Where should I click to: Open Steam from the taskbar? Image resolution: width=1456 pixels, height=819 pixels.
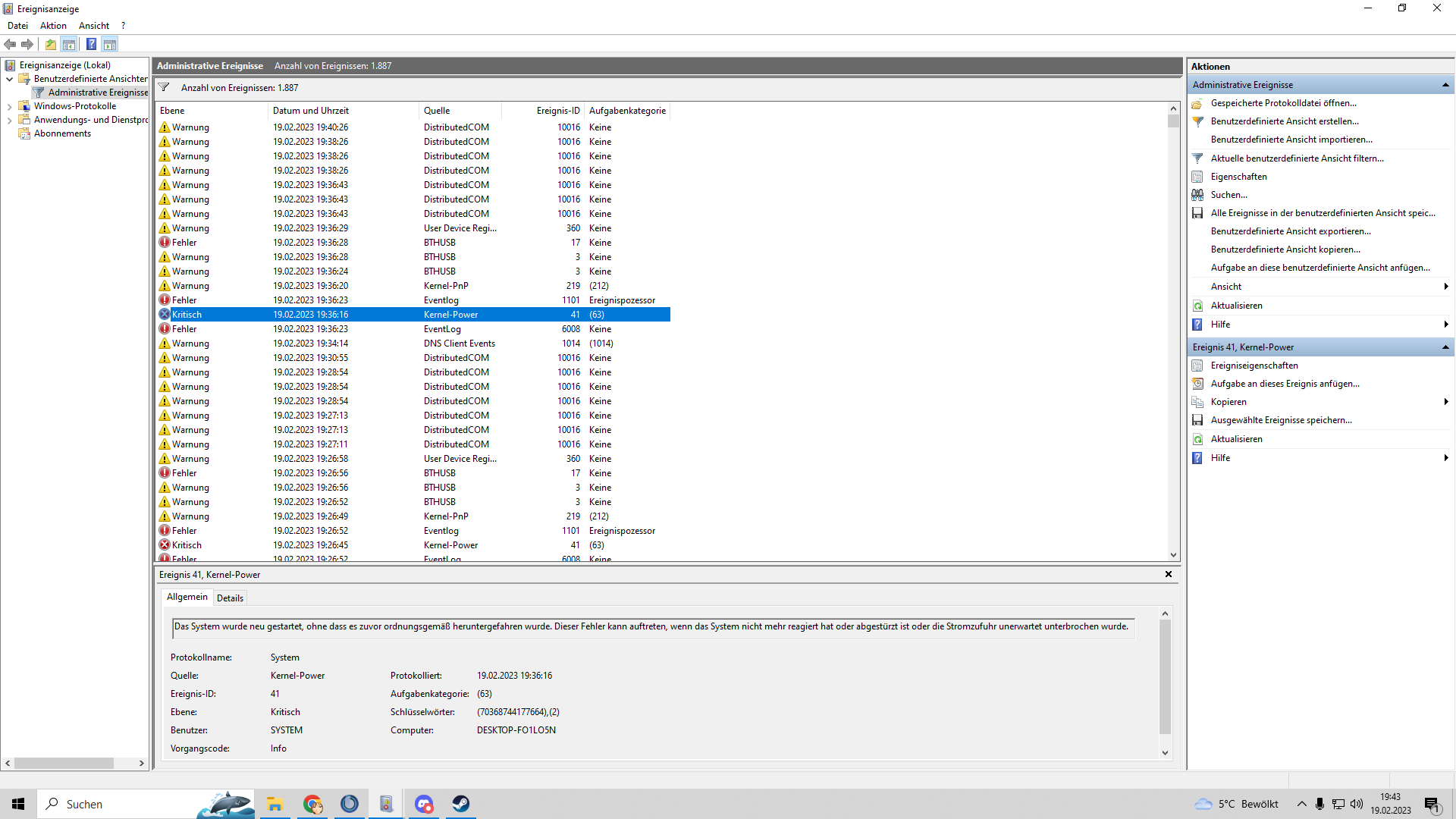(x=461, y=804)
